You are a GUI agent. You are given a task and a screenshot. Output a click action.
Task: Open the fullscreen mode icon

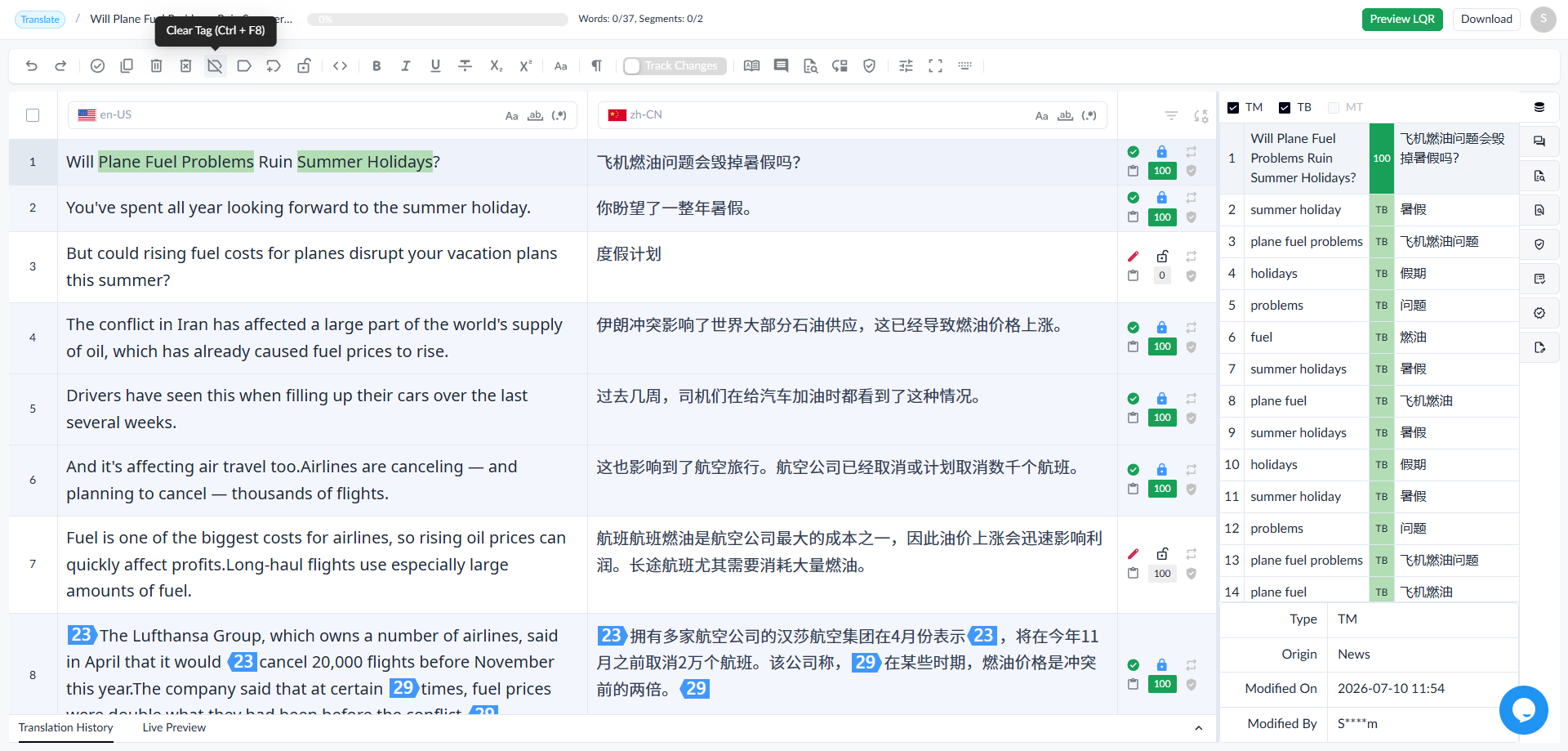click(935, 66)
